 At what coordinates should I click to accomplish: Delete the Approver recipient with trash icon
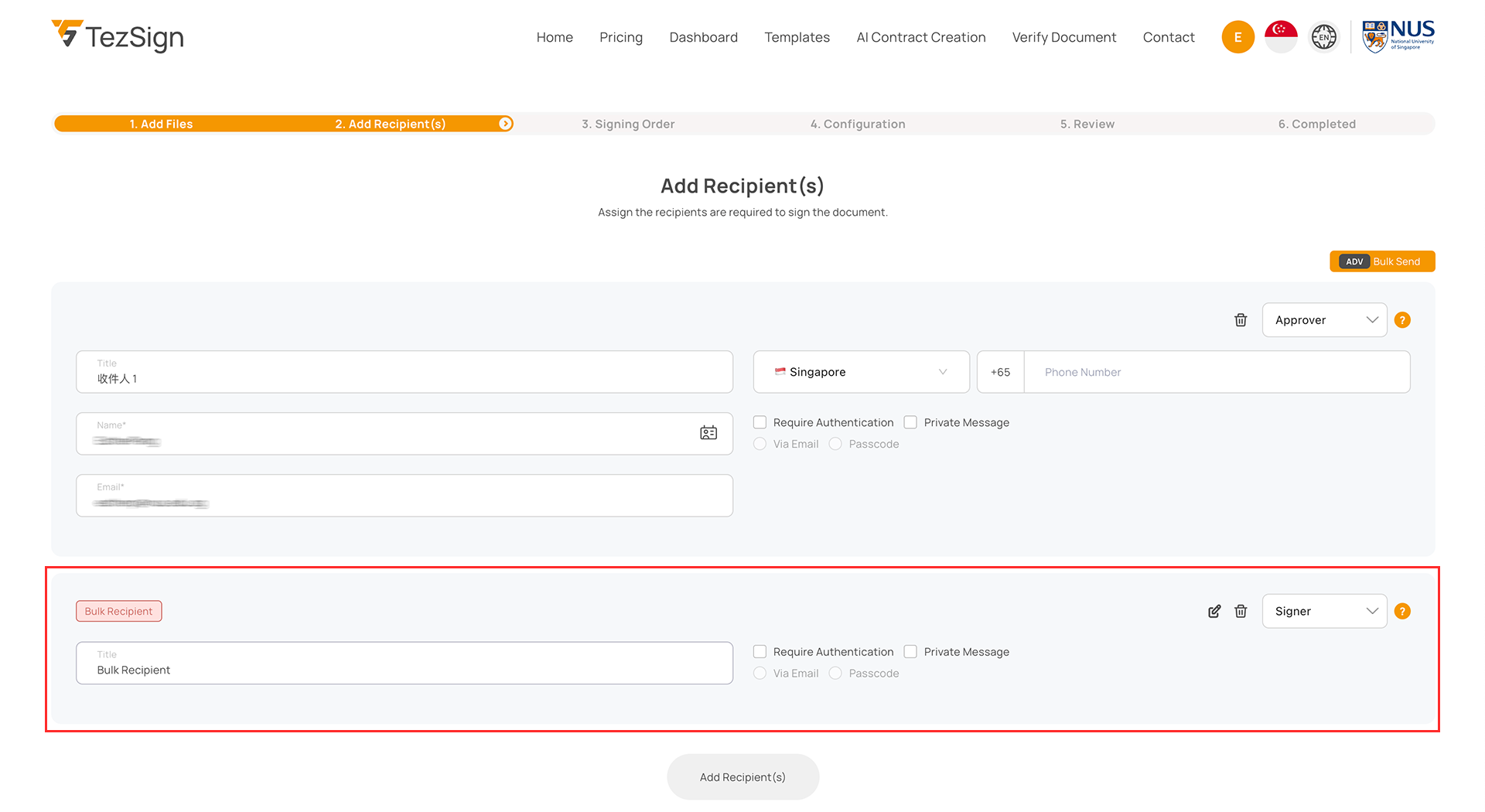pos(1241,320)
